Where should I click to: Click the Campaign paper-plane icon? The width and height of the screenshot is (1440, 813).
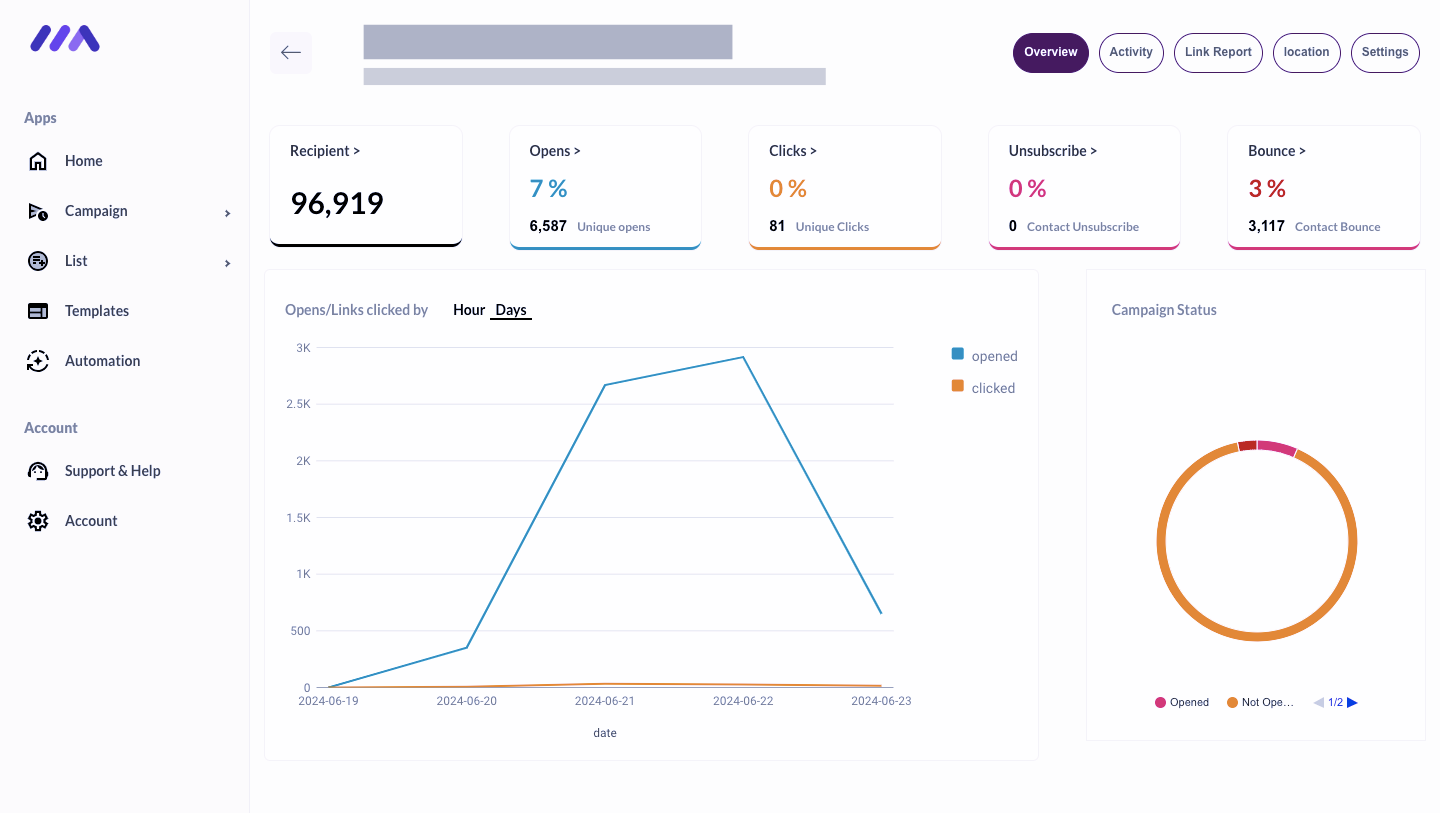(x=38, y=211)
